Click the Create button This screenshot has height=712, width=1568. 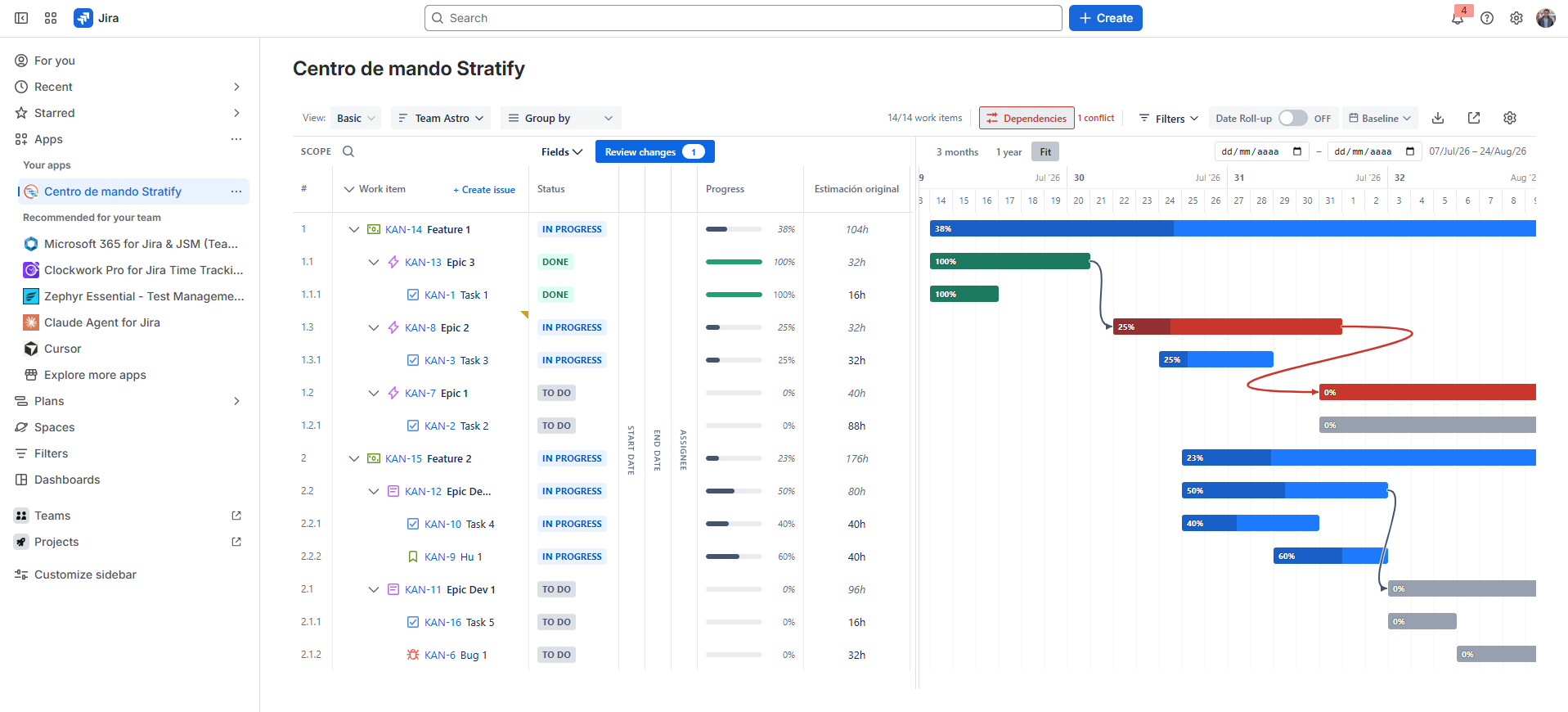click(x=1106, y=18)
